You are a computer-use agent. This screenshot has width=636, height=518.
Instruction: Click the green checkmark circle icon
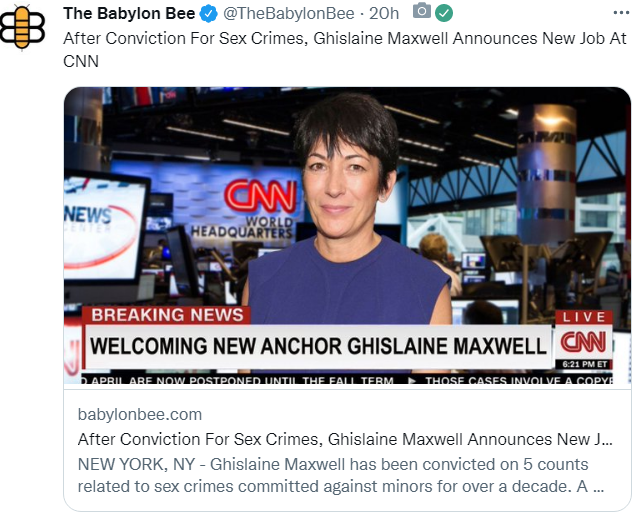pos(444,14)
